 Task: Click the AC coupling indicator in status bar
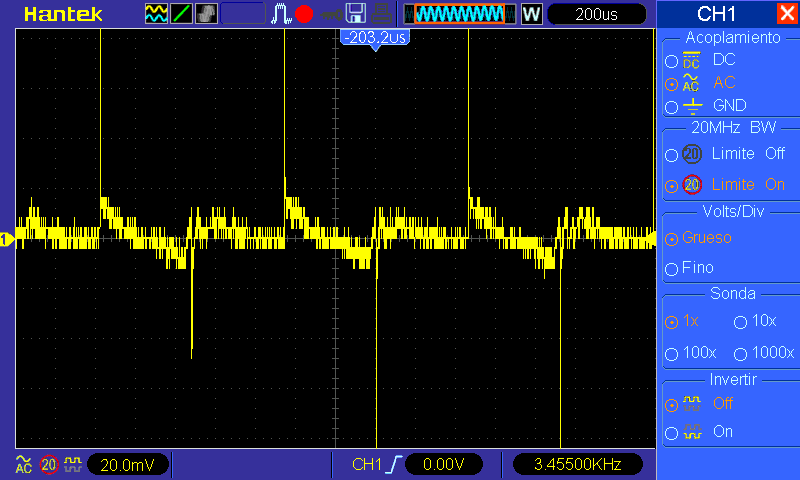tap(23, 464)
